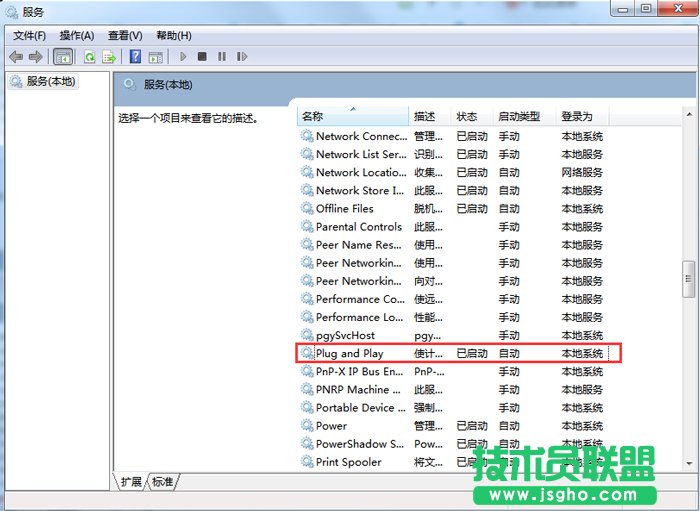Click the Refresh toolbar icon
Image resolution: width=700 pixels, height=511 pixels.
pyautogui.click(x=90, y=57)
